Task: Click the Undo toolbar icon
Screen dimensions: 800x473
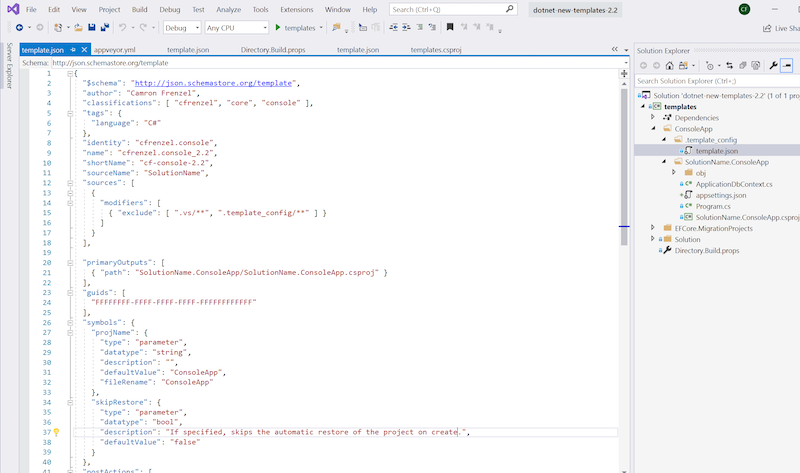Action: (x=122, y=28)
